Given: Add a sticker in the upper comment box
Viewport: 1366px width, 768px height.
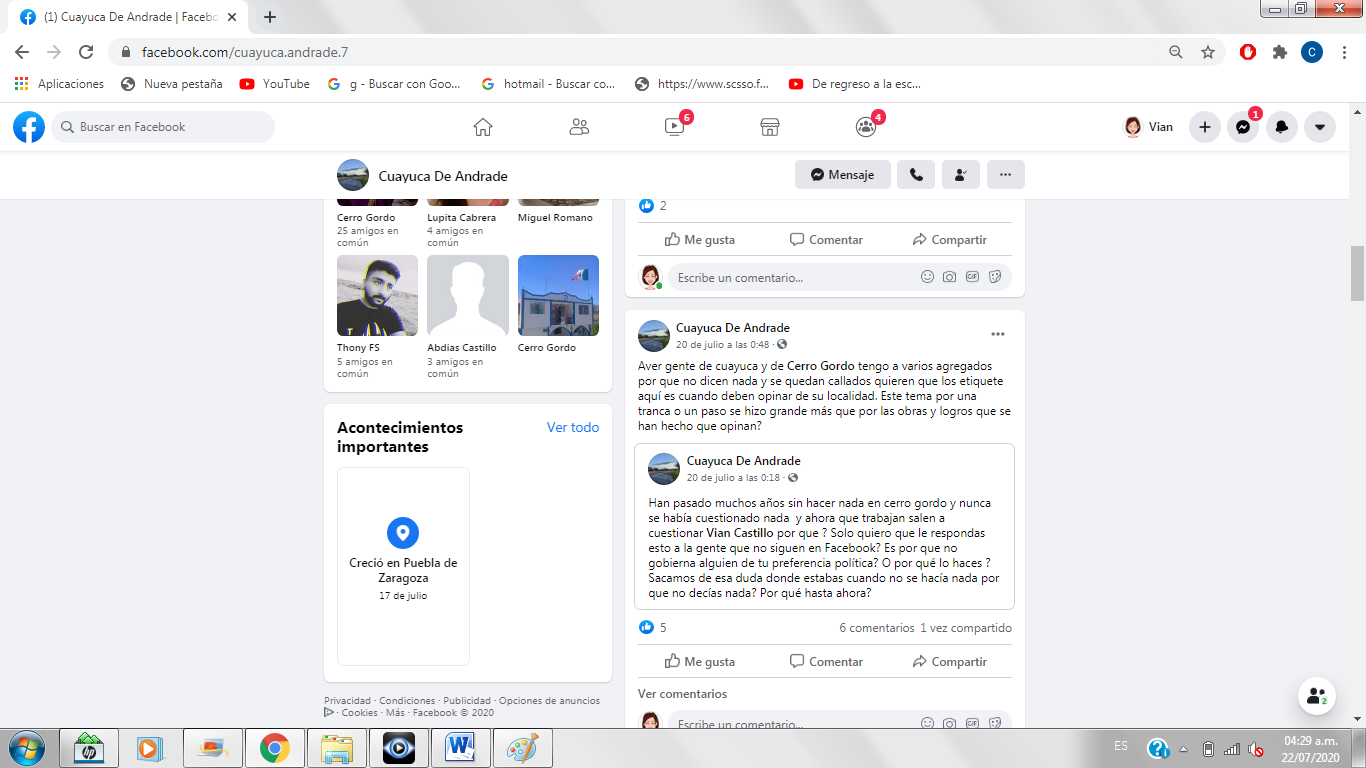Looking at the screenshot, I should point(995,277).
